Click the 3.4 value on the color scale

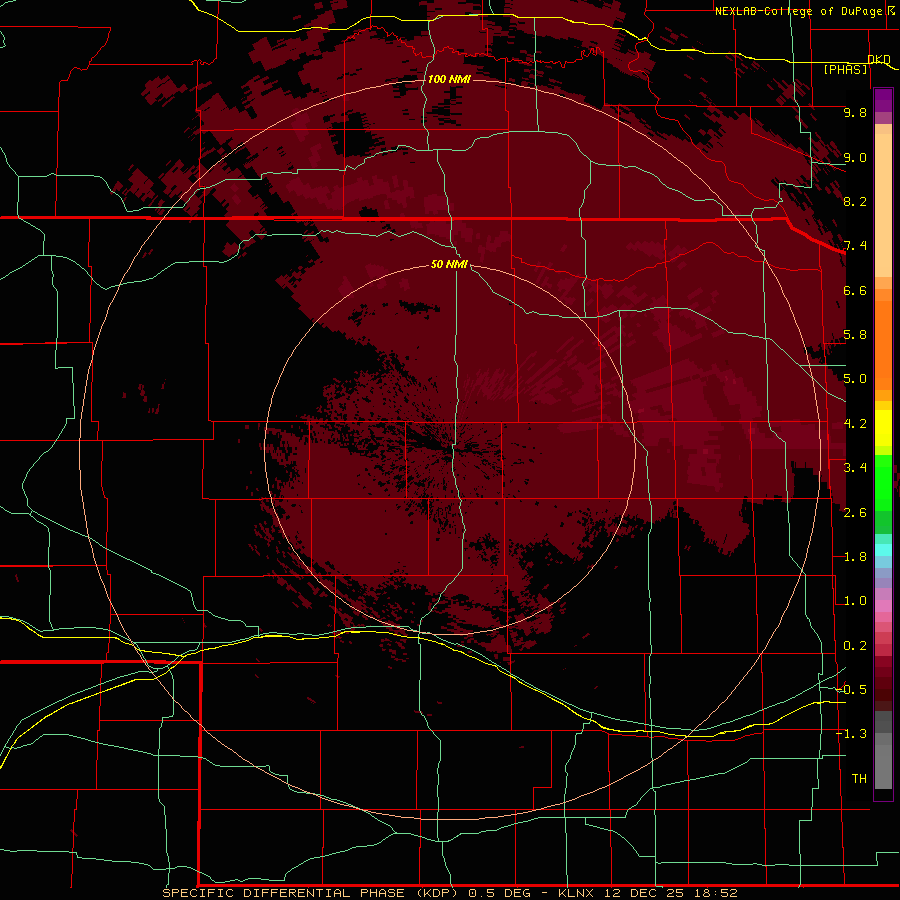[855, 468]
